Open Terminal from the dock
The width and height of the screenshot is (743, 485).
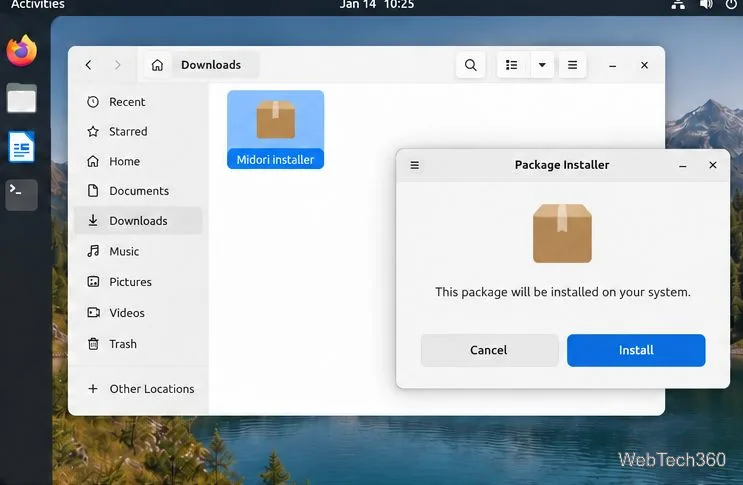click(x=21, y=195)
